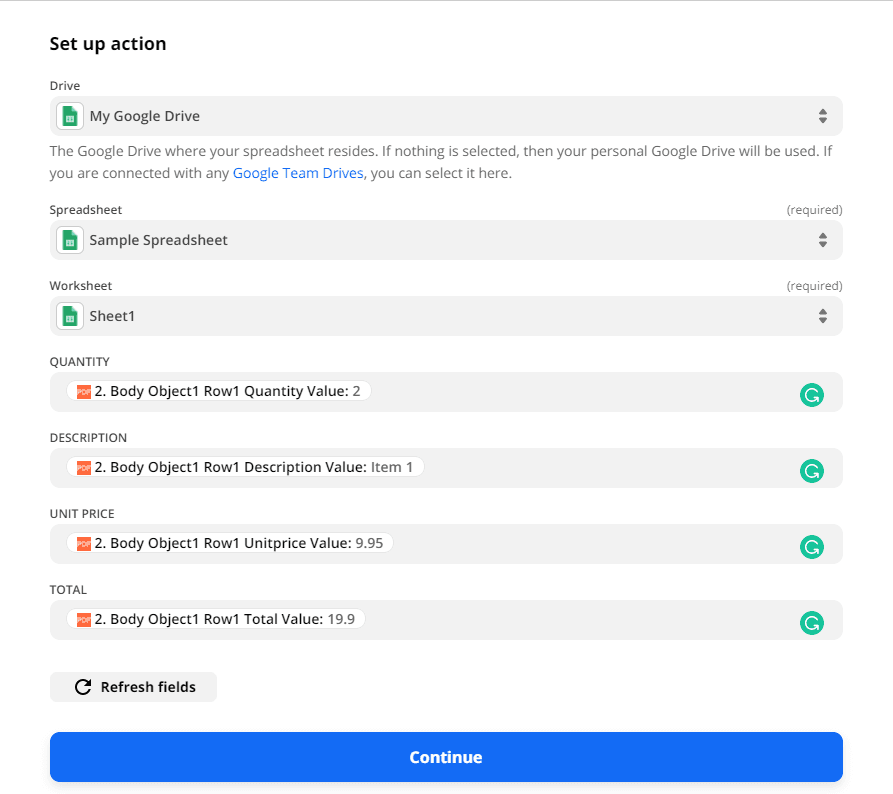
Task: Click the Continue button
Action: tap(446, 757)
